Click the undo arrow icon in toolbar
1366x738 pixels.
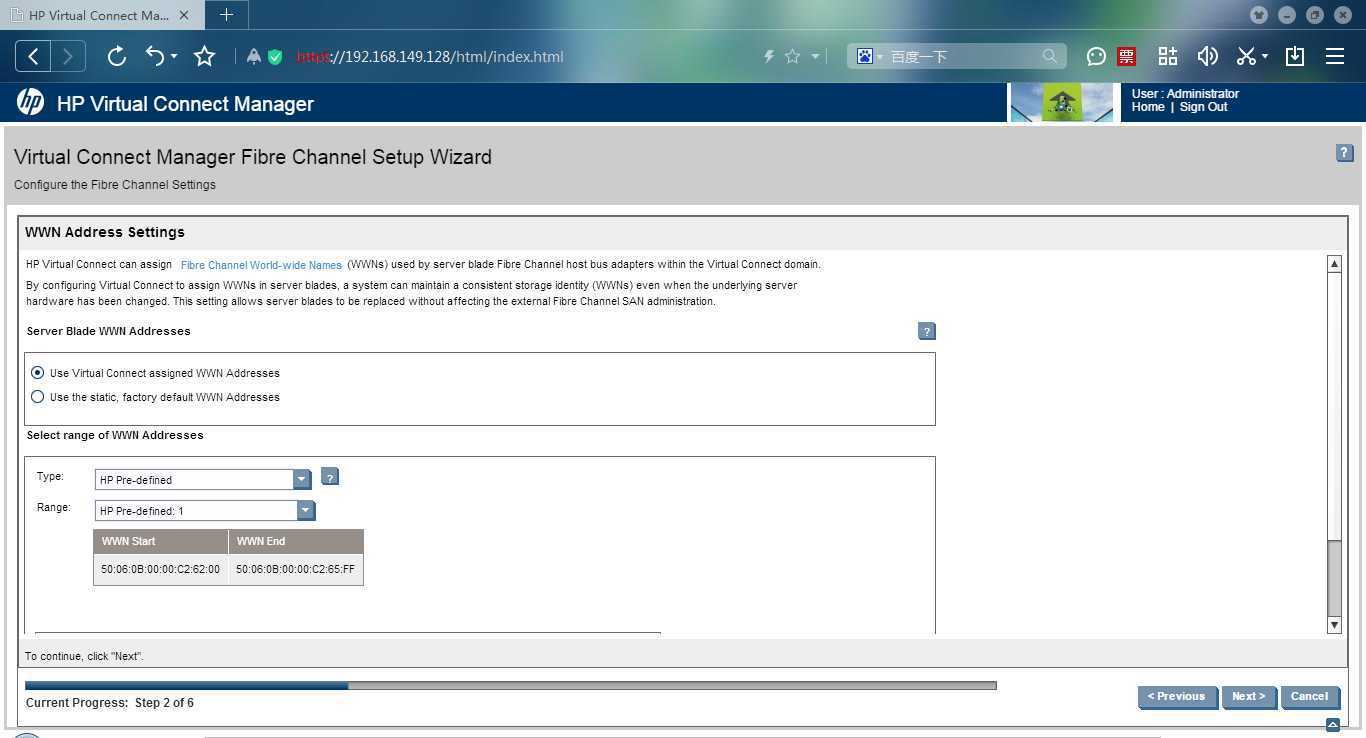pyautogui.click(x=155, y=56)
